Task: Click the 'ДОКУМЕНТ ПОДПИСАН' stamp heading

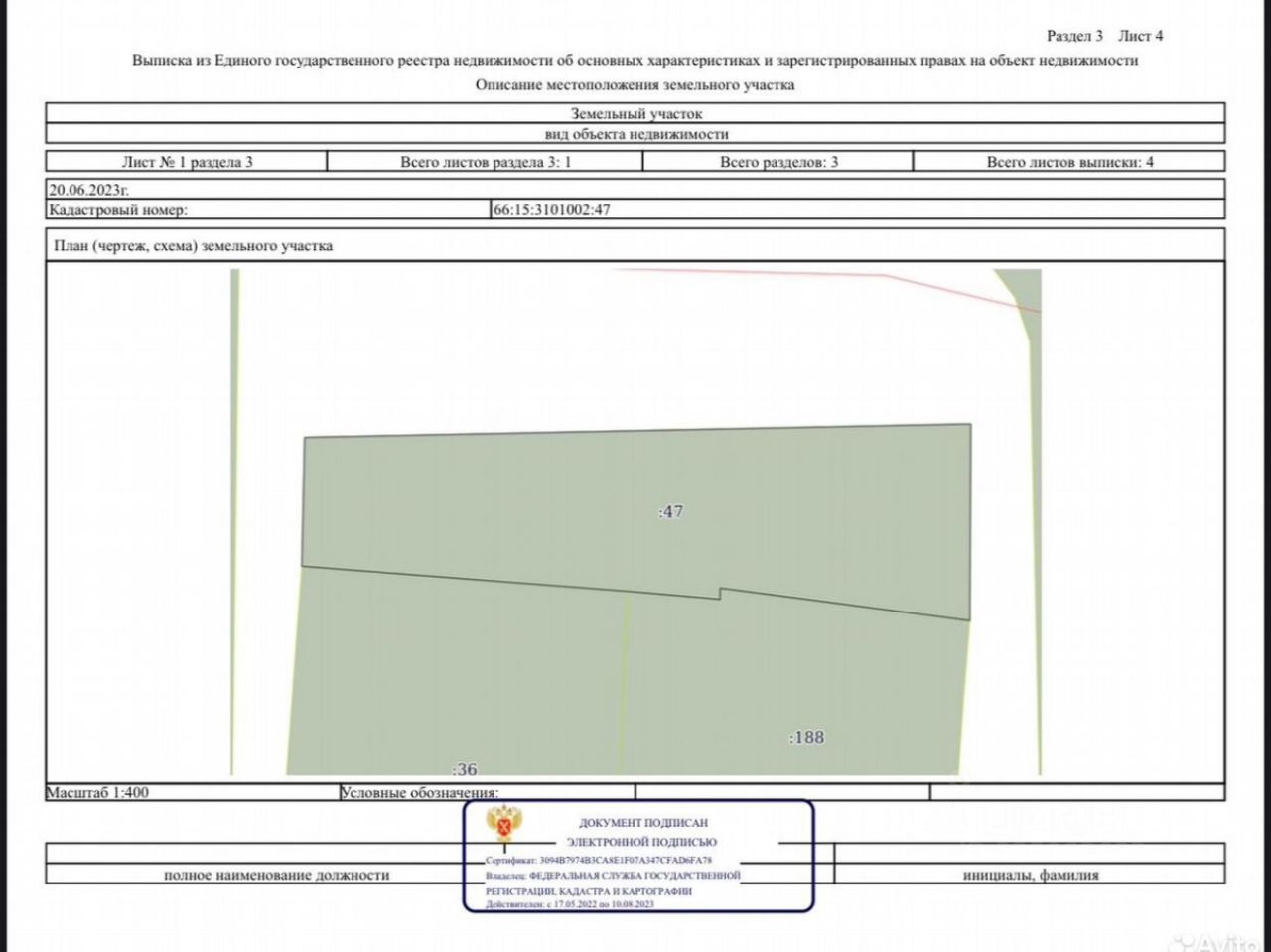Action: [643, 823]
